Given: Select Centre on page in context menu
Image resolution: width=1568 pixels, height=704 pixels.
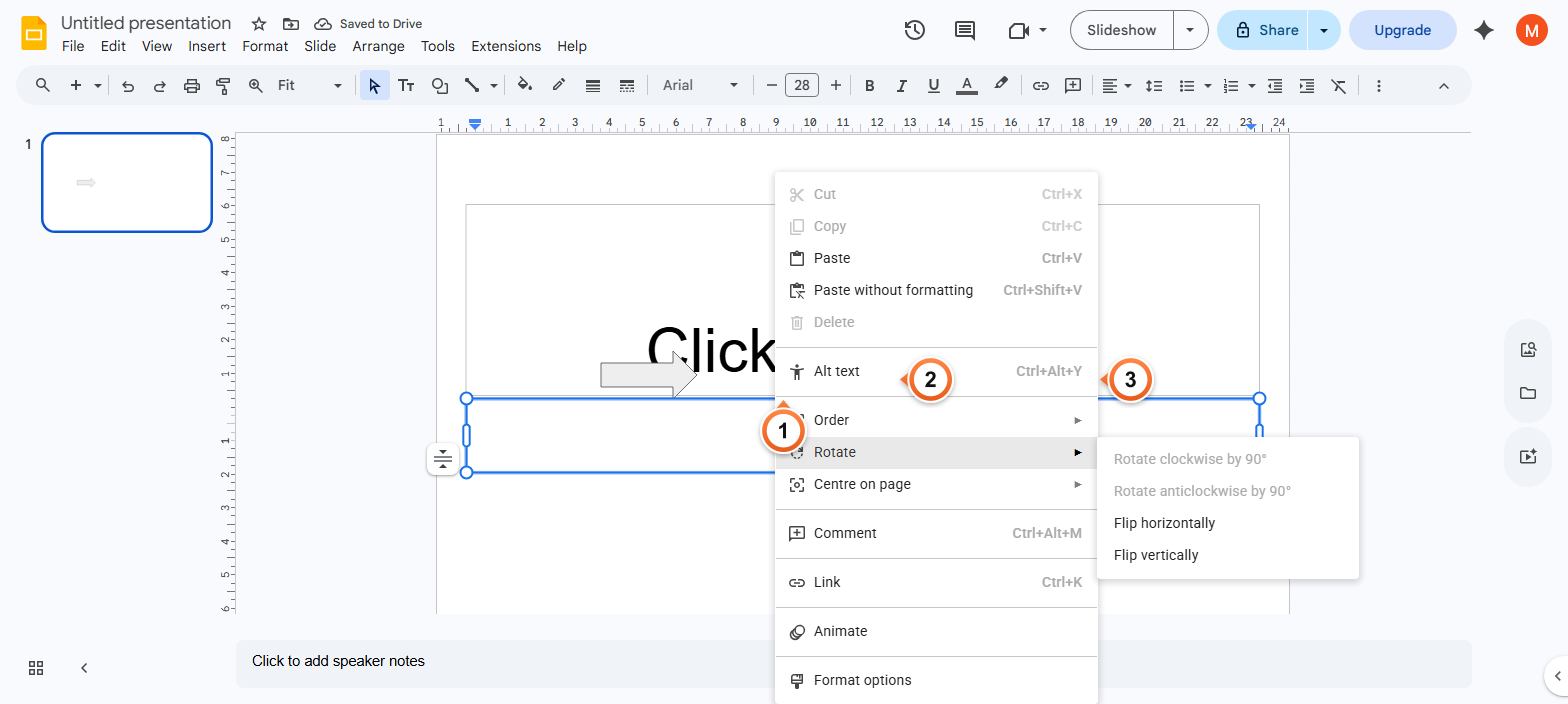Looking at the screenshot, I should 936,484.
